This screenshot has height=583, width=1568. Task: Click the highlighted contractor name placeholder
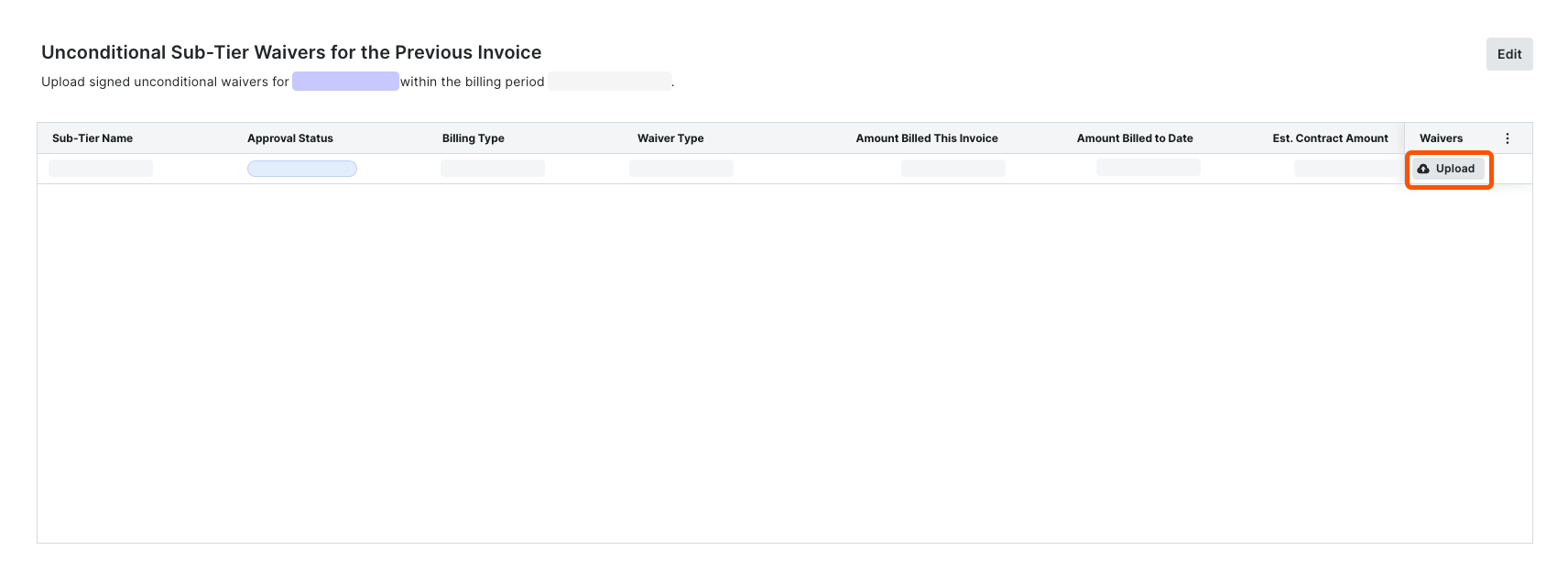pyautogui.click(x=345, y=82)
